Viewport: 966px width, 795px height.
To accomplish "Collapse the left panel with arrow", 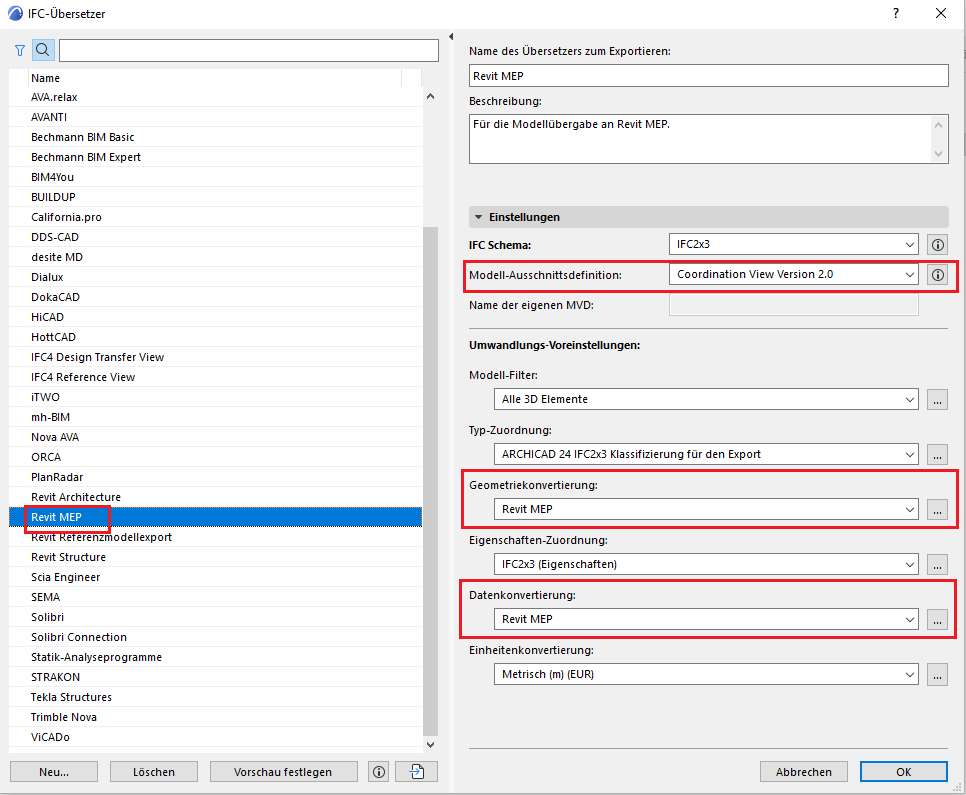I will click(x=451, y=37).
